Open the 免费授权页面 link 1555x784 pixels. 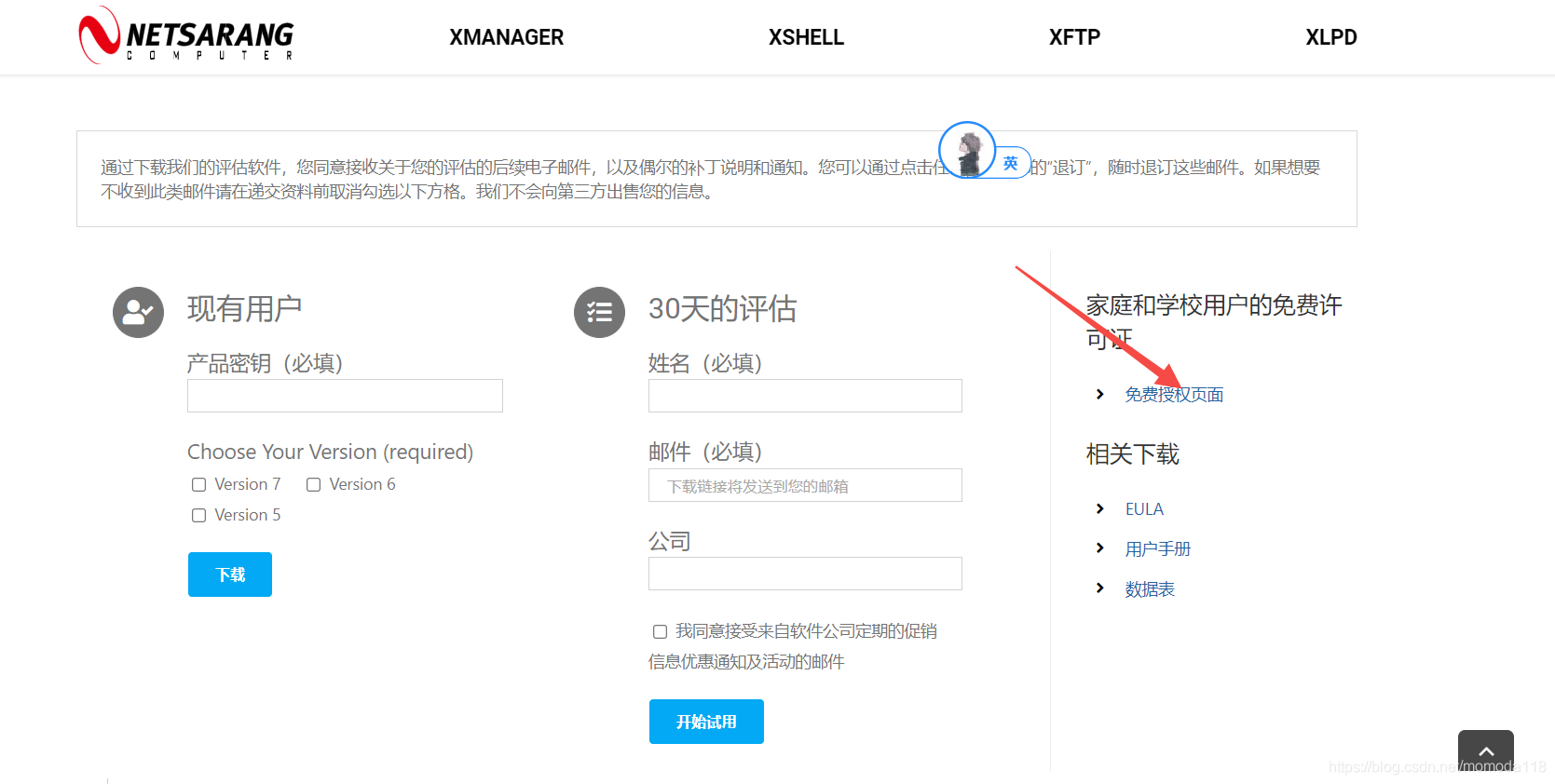[1174, 395]
